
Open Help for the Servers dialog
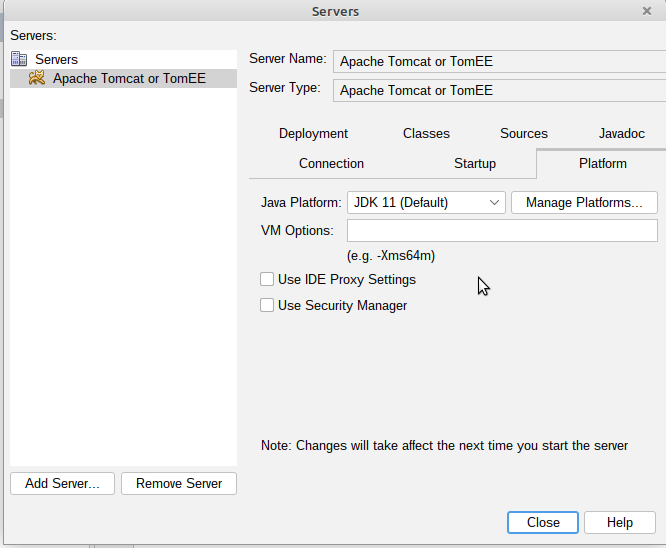click(620, 522)
